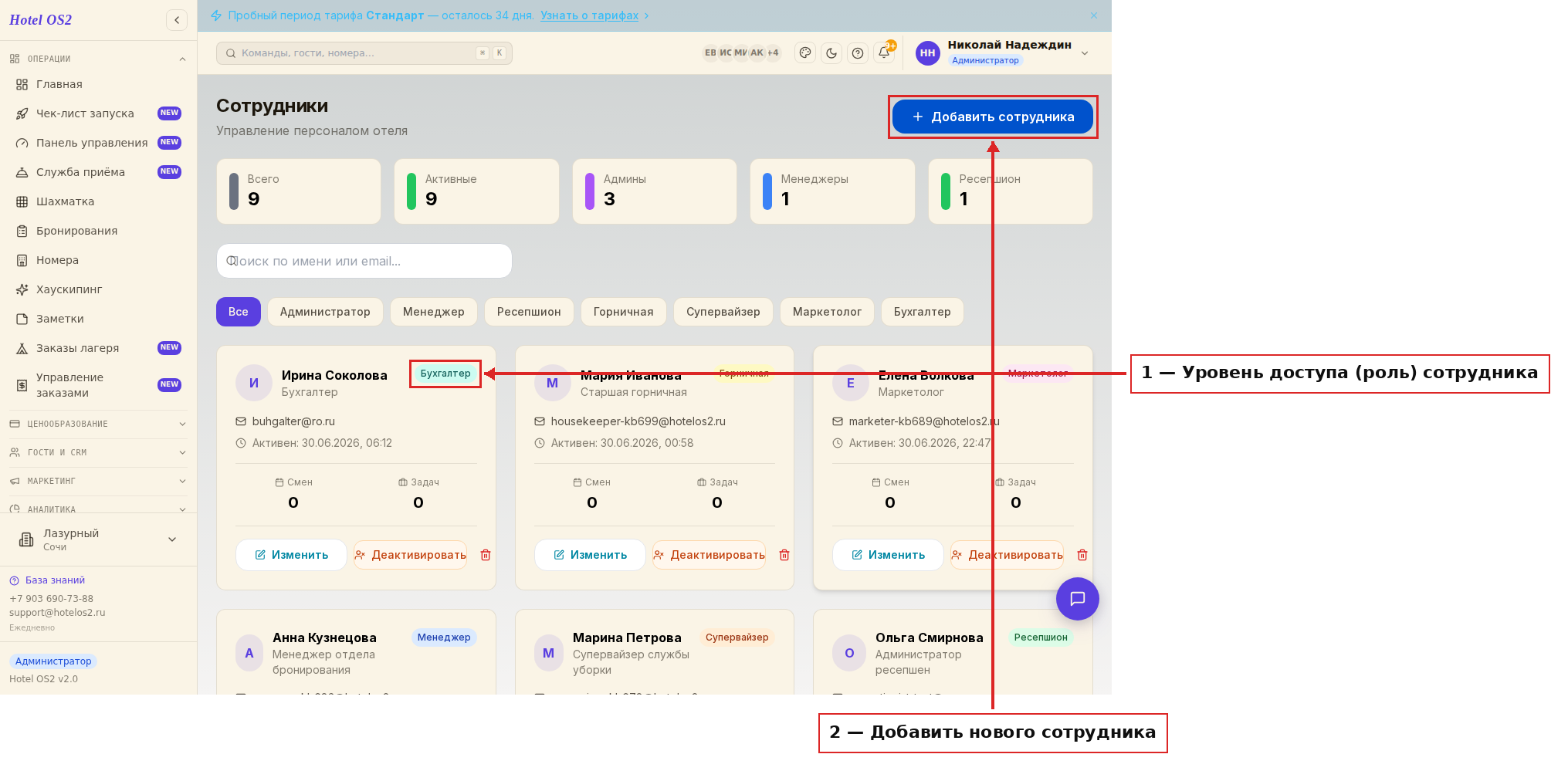1568x771 pixels.
Task: Click the Активные 9 stat card
Action: click(476, 191)
